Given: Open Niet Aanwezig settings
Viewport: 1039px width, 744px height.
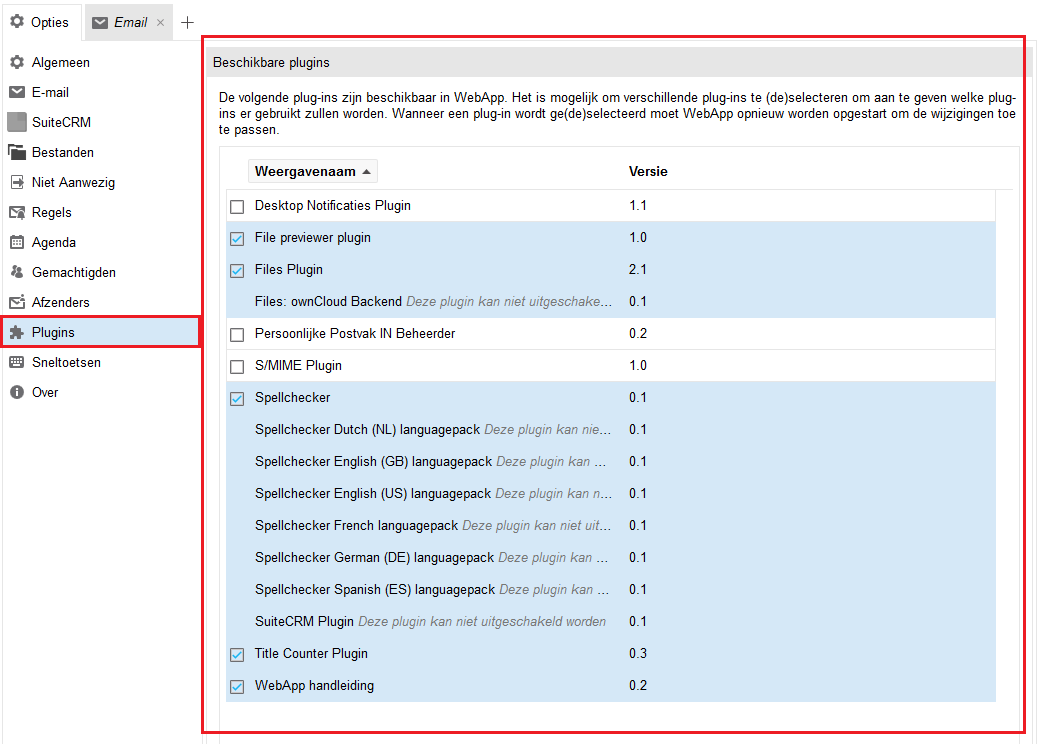Looking at the screenshot, I should (x=101, y=182).
